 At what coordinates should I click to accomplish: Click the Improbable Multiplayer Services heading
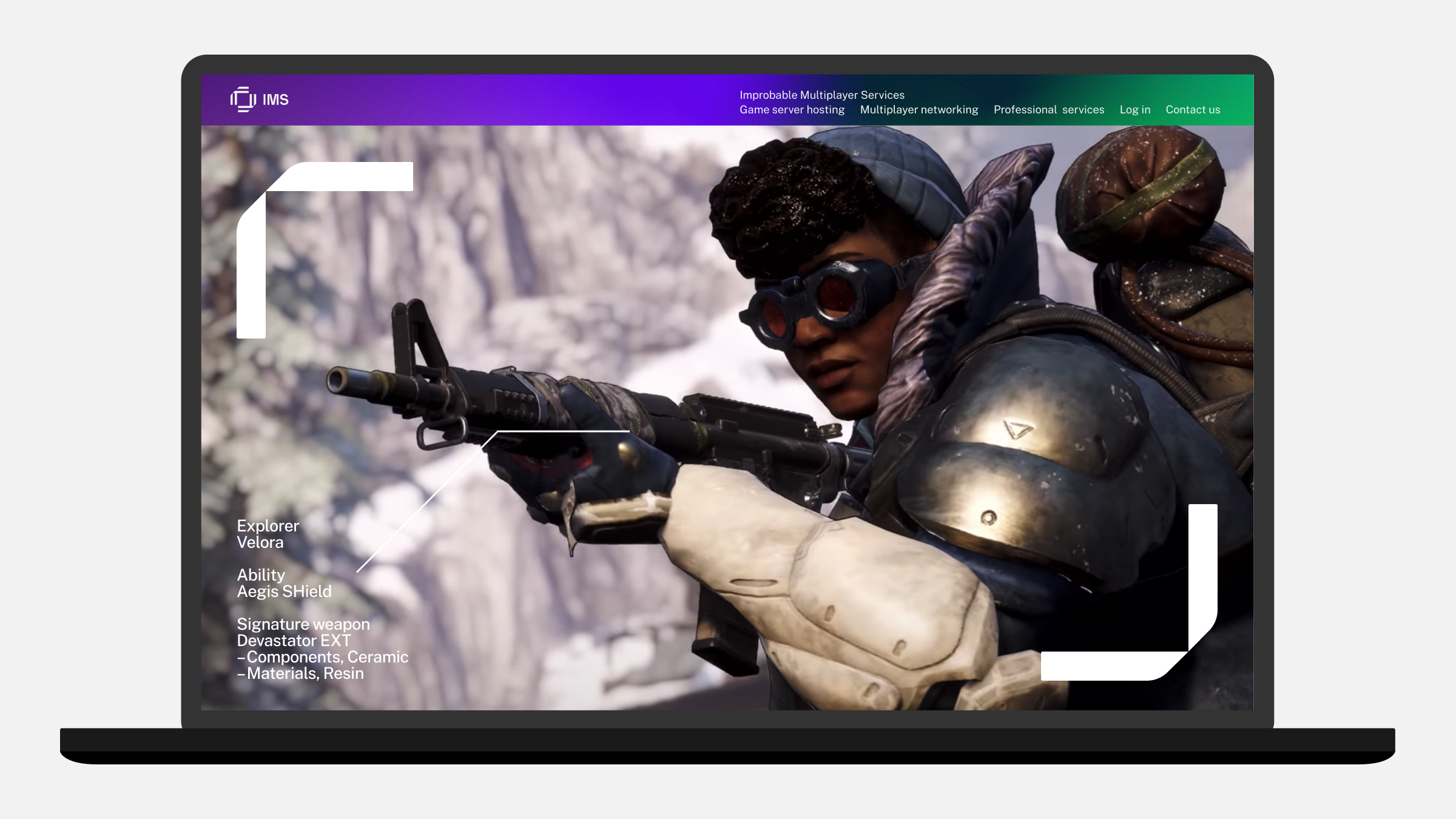point(822,95)
